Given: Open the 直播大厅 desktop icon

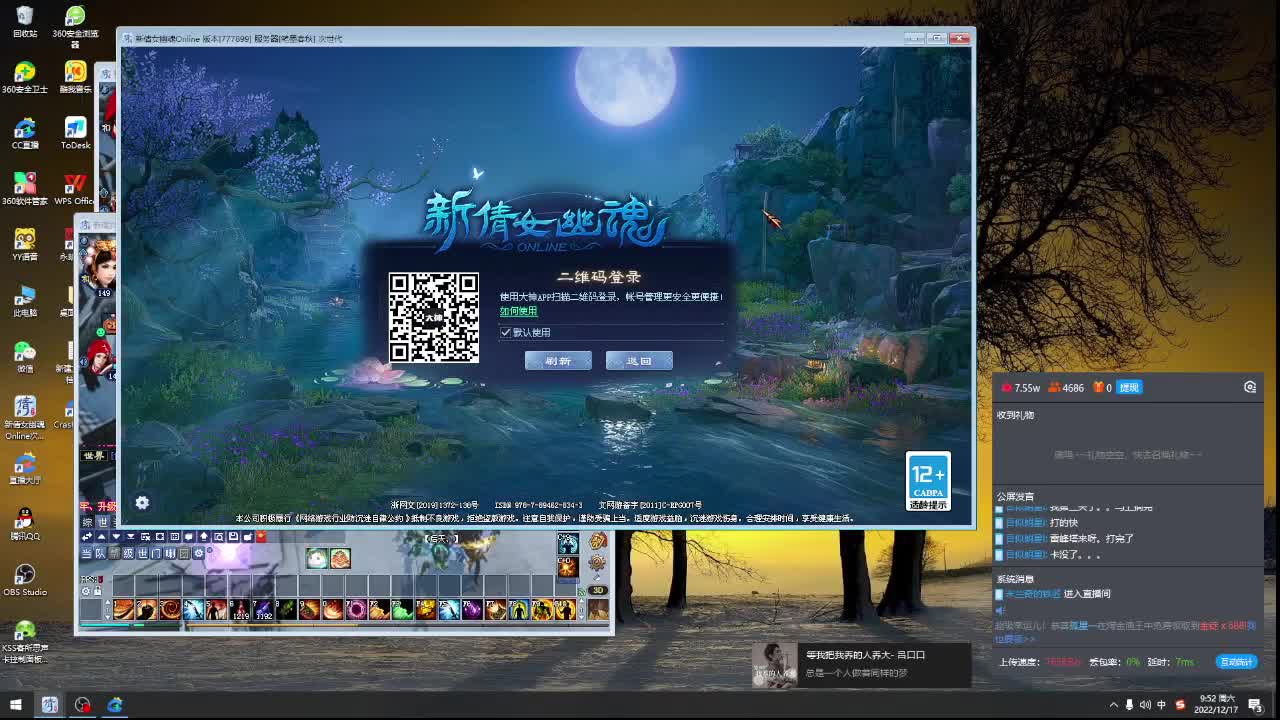Looking at the screenshot, I should point(25,468).
